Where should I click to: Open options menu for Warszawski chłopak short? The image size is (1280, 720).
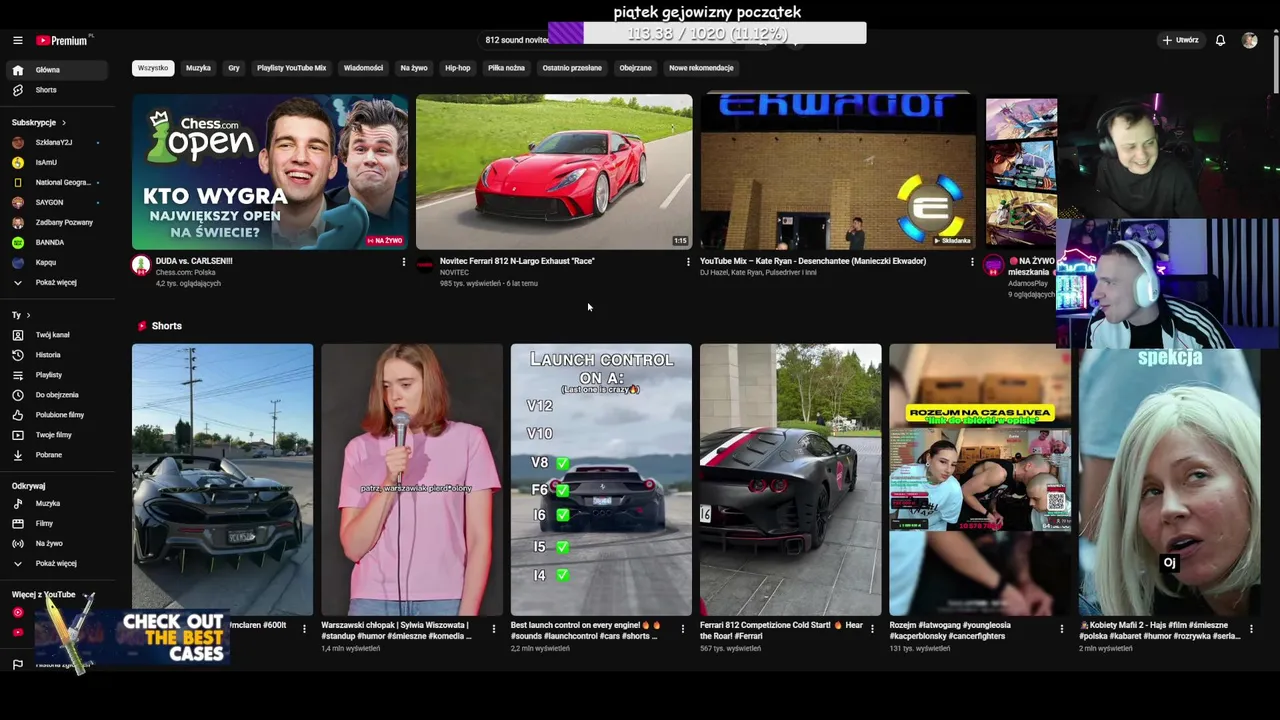[x=493, y=629]
